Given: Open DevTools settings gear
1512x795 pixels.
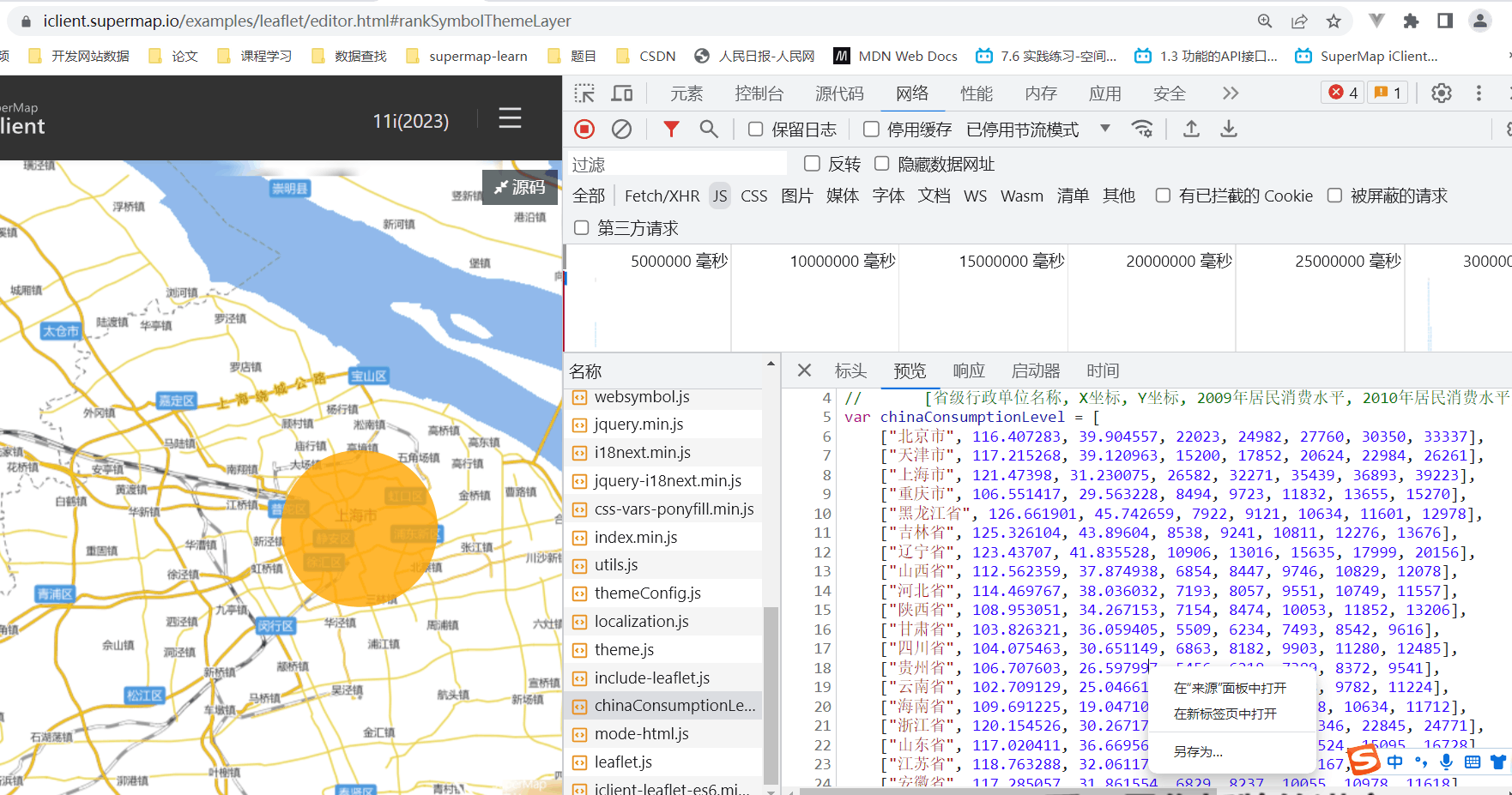Looking at the screenshot, I should [x=1441, y=93].
